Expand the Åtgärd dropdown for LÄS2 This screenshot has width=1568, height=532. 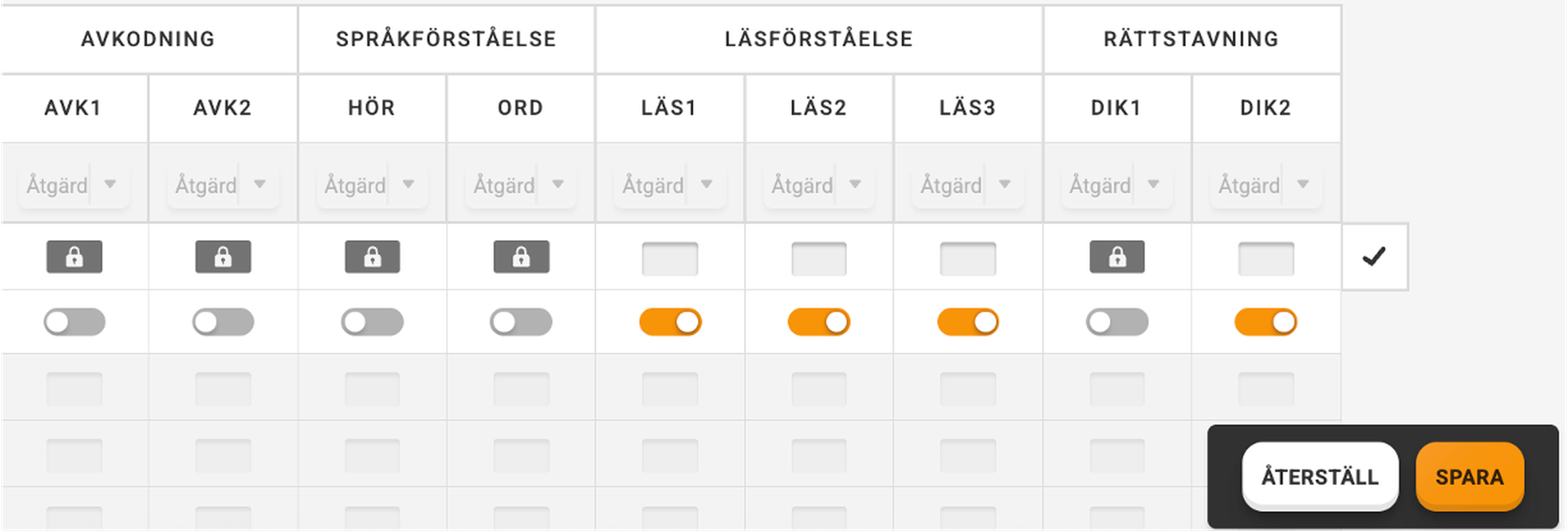[818, 185]
